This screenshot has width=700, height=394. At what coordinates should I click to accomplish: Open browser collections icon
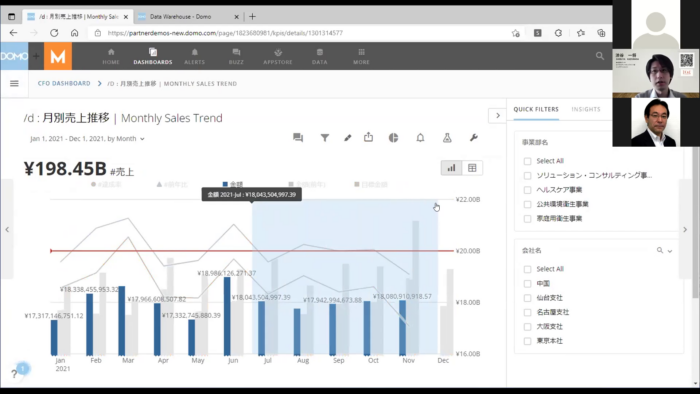(601, 33)
